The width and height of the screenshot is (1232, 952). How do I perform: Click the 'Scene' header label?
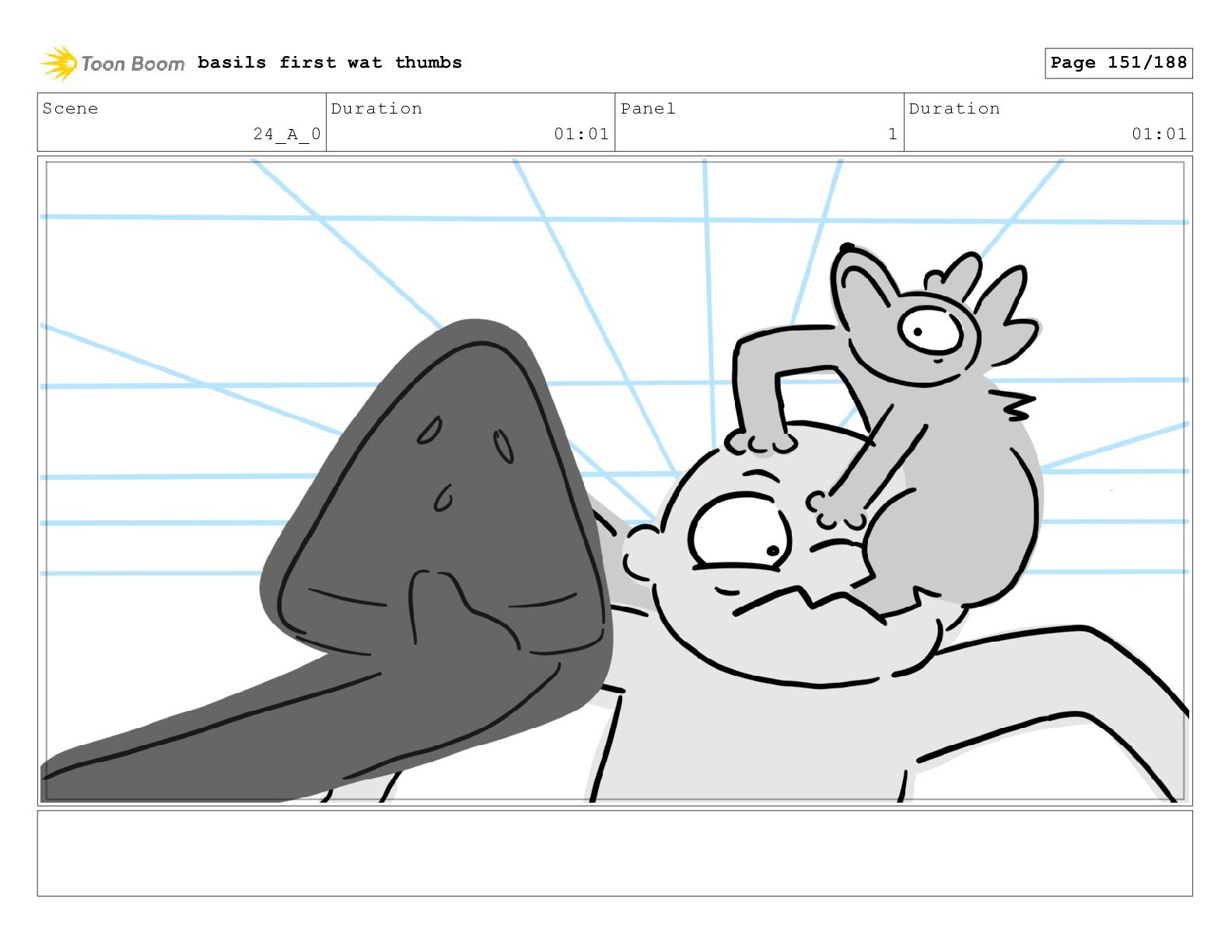pyautogui.click(x=70, y=108)
